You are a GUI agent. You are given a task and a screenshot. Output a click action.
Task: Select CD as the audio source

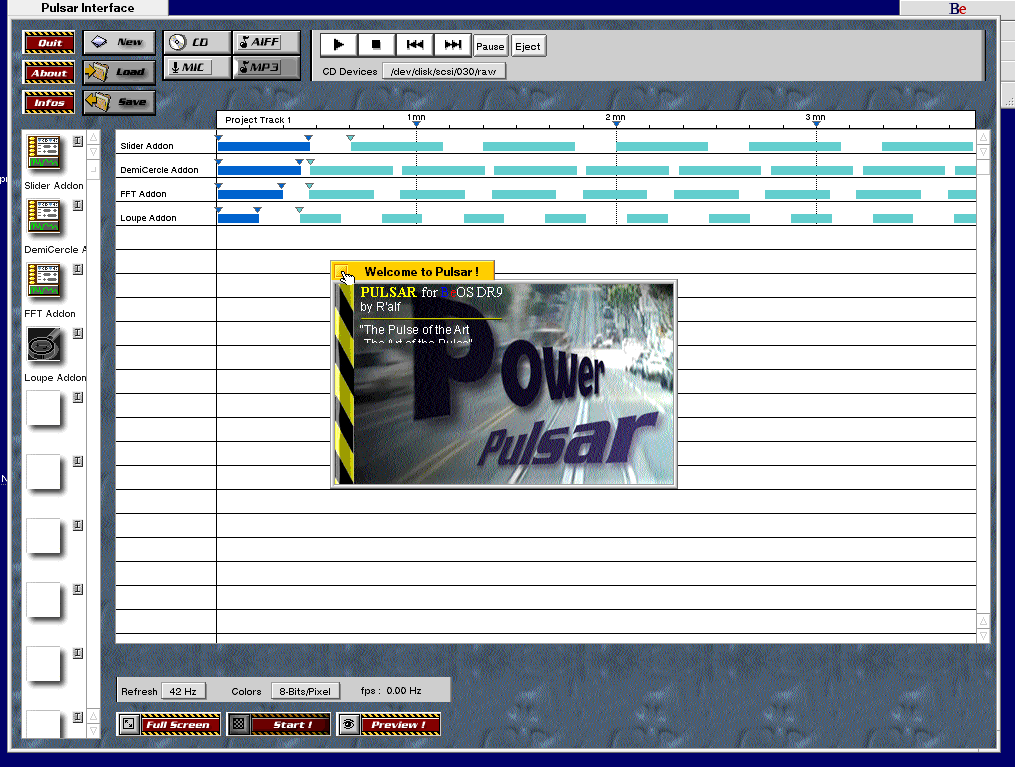point(197,42)
